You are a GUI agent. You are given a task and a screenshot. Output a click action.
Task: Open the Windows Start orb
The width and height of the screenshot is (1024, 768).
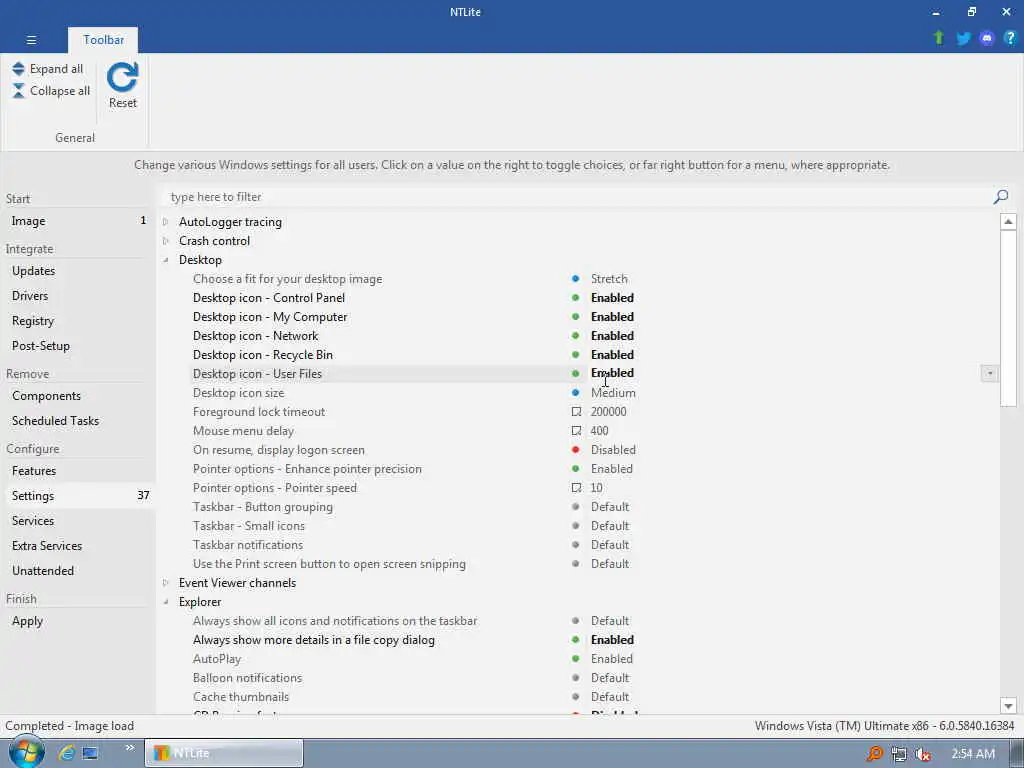(x=26, y=752)
